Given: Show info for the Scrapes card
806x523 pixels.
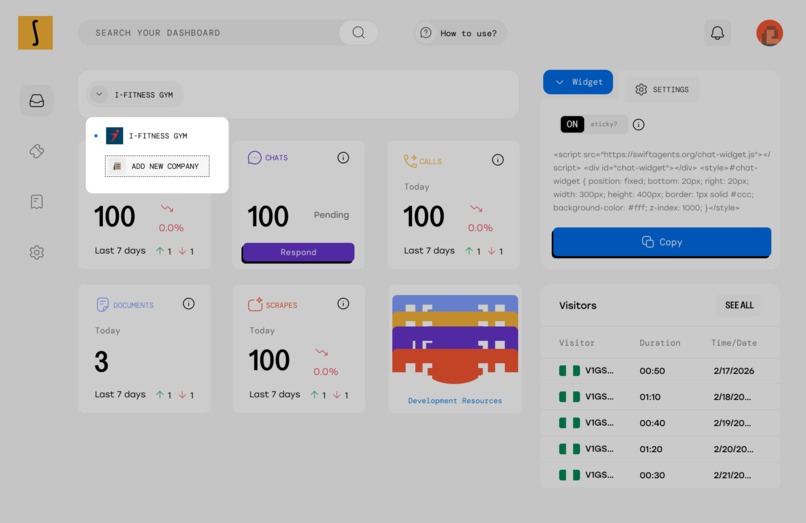Looking at the screenshot, I should [343, 303].
